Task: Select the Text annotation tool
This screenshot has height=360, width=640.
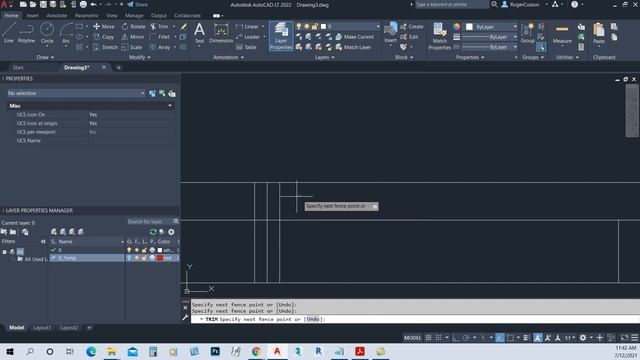Action: click(199, 33)
